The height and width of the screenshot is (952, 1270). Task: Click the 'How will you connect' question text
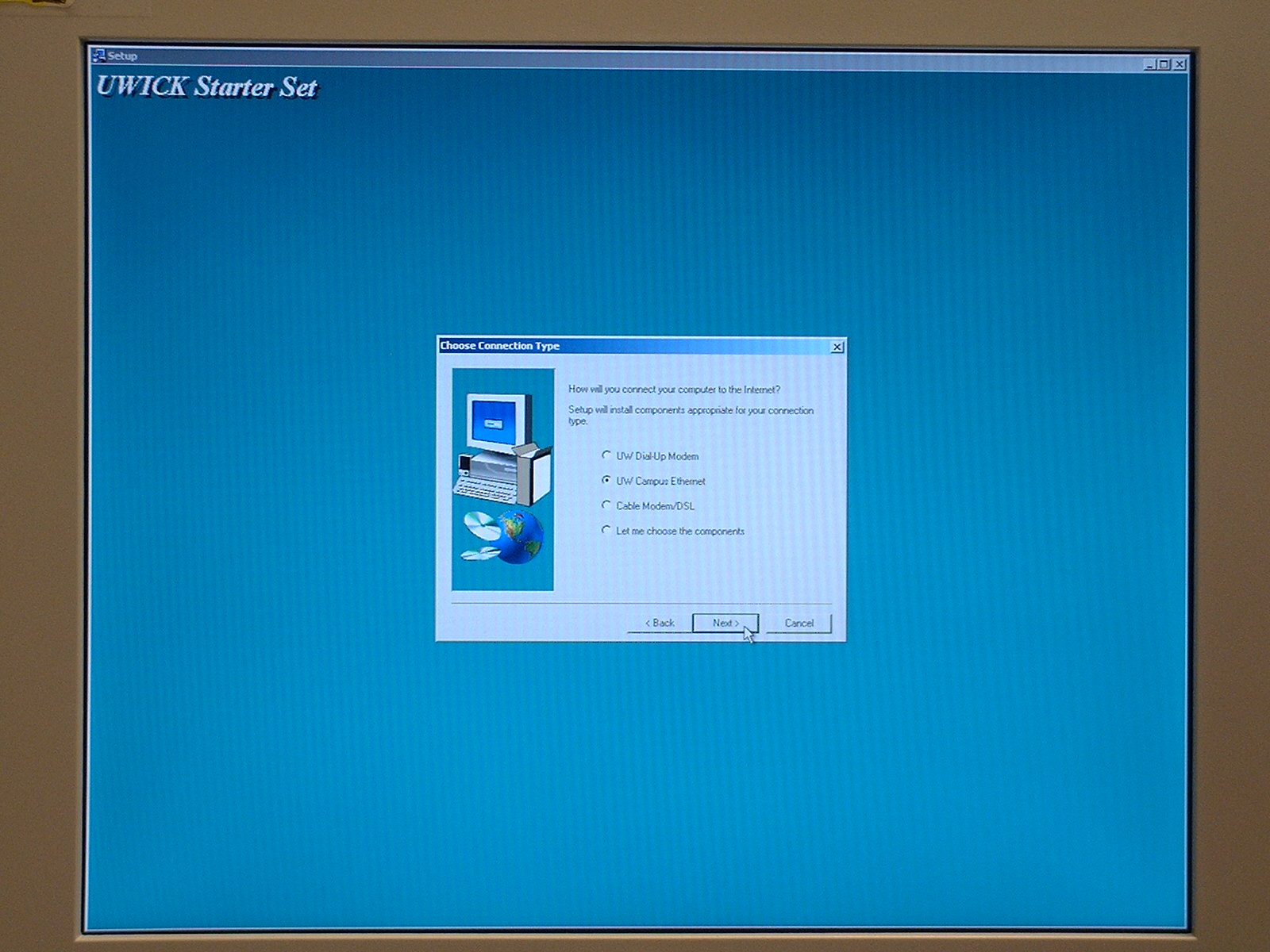[x=674, y=390]
